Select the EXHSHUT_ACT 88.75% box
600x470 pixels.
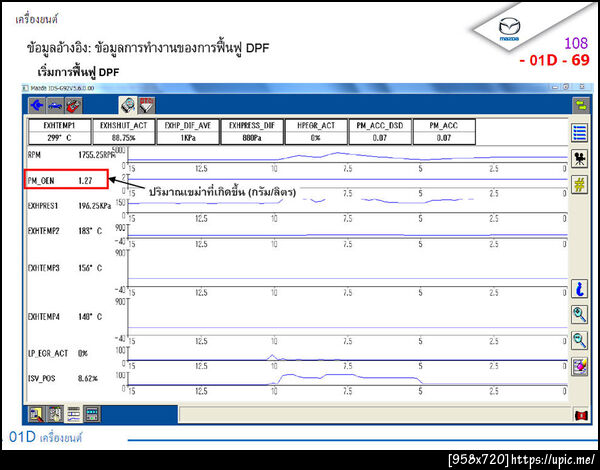tap(124, 132)
